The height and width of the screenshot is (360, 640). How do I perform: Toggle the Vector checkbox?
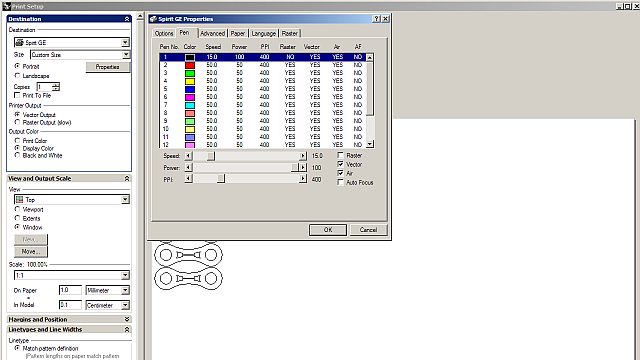point(340,164)
